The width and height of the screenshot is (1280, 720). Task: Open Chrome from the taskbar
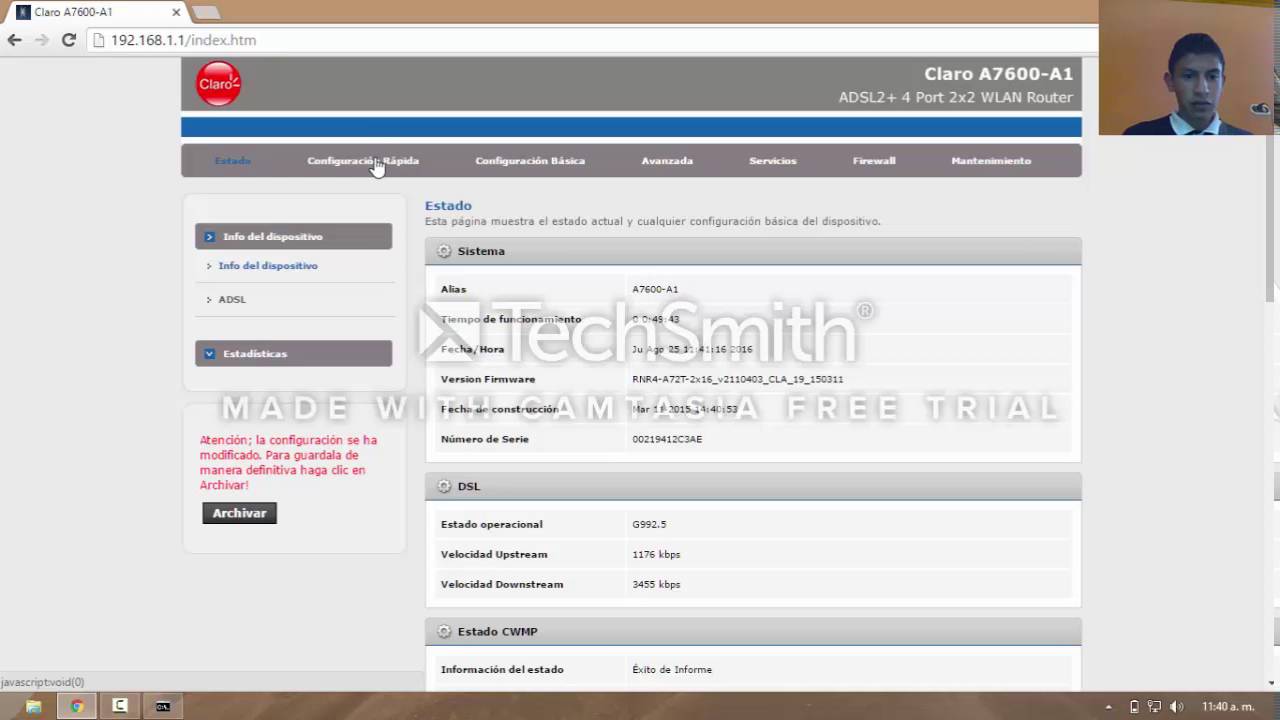[77, 706]
